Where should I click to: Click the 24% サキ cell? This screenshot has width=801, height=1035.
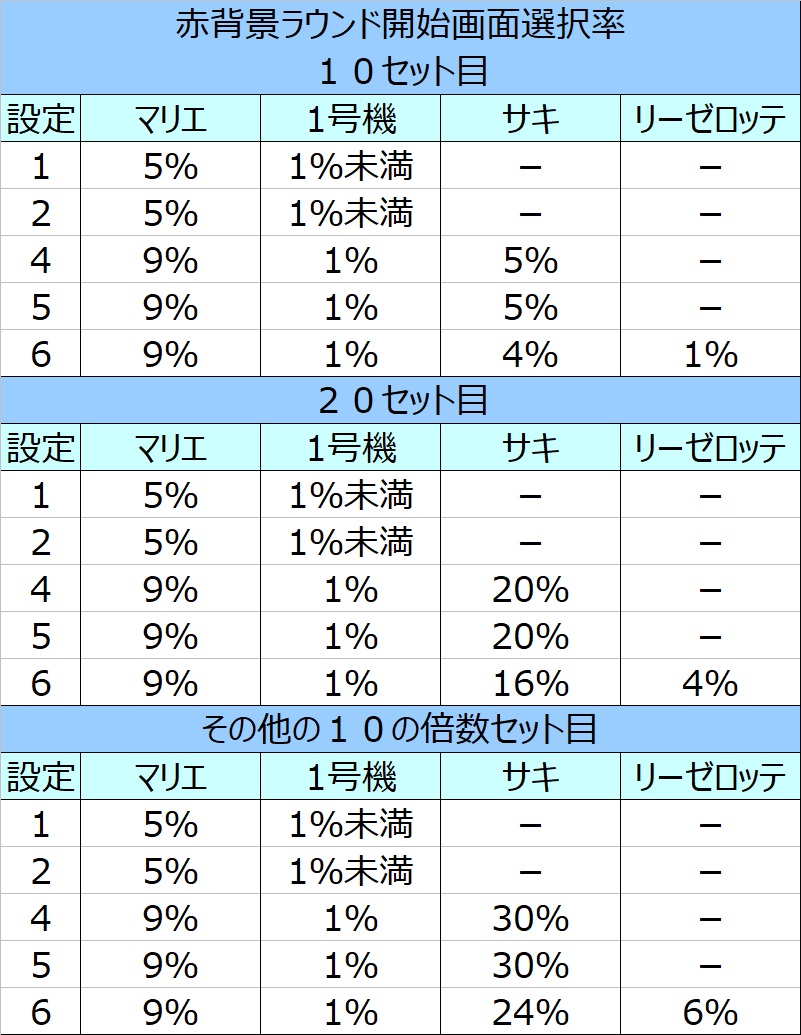click(530, 1012)
